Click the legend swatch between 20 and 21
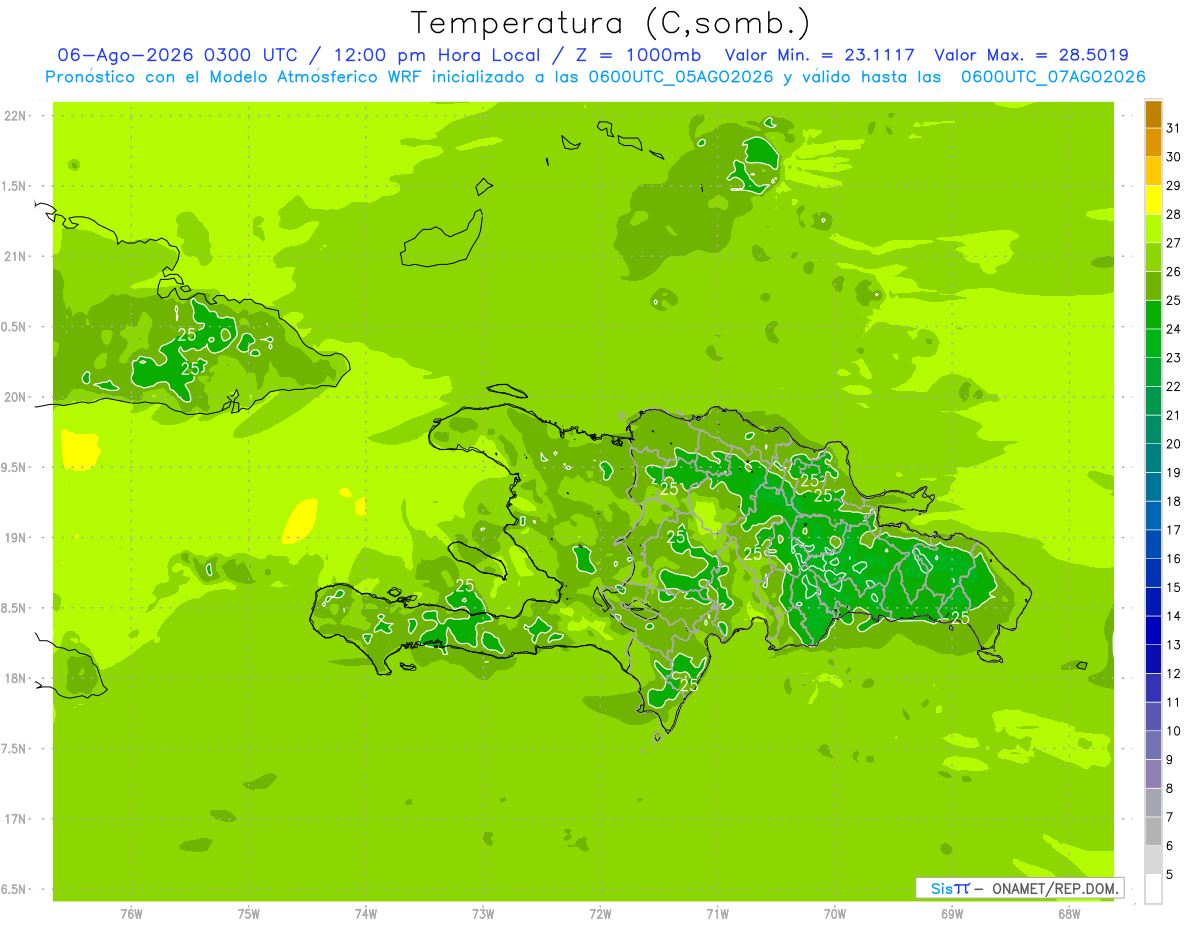The height and width of the screenshot is (927, 1200). pos(1153,430)
